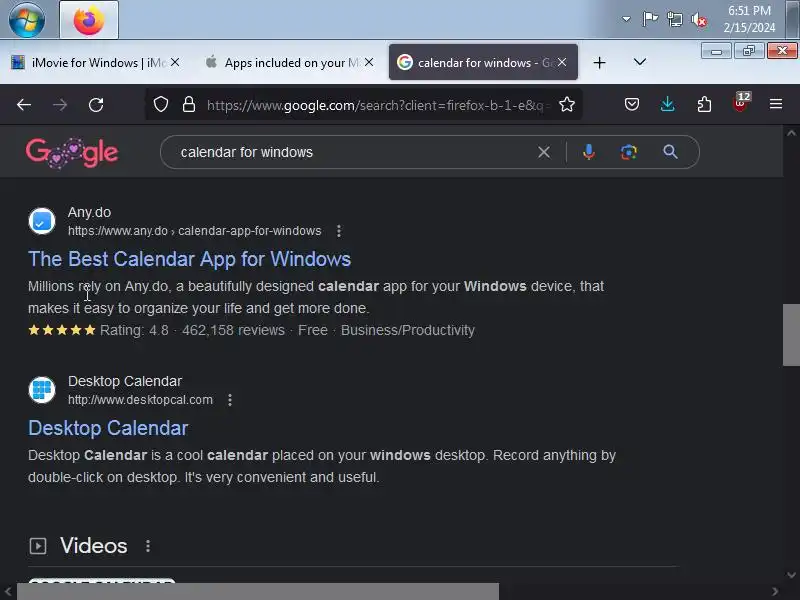Close the calendar for windows tab
The width and height of the screenshot is (800, 600).
[x=562, y=62]
